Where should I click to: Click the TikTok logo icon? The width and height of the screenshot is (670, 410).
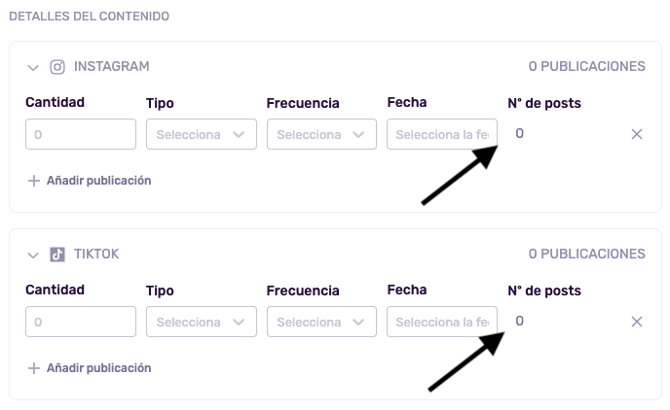tap(57, 255)
